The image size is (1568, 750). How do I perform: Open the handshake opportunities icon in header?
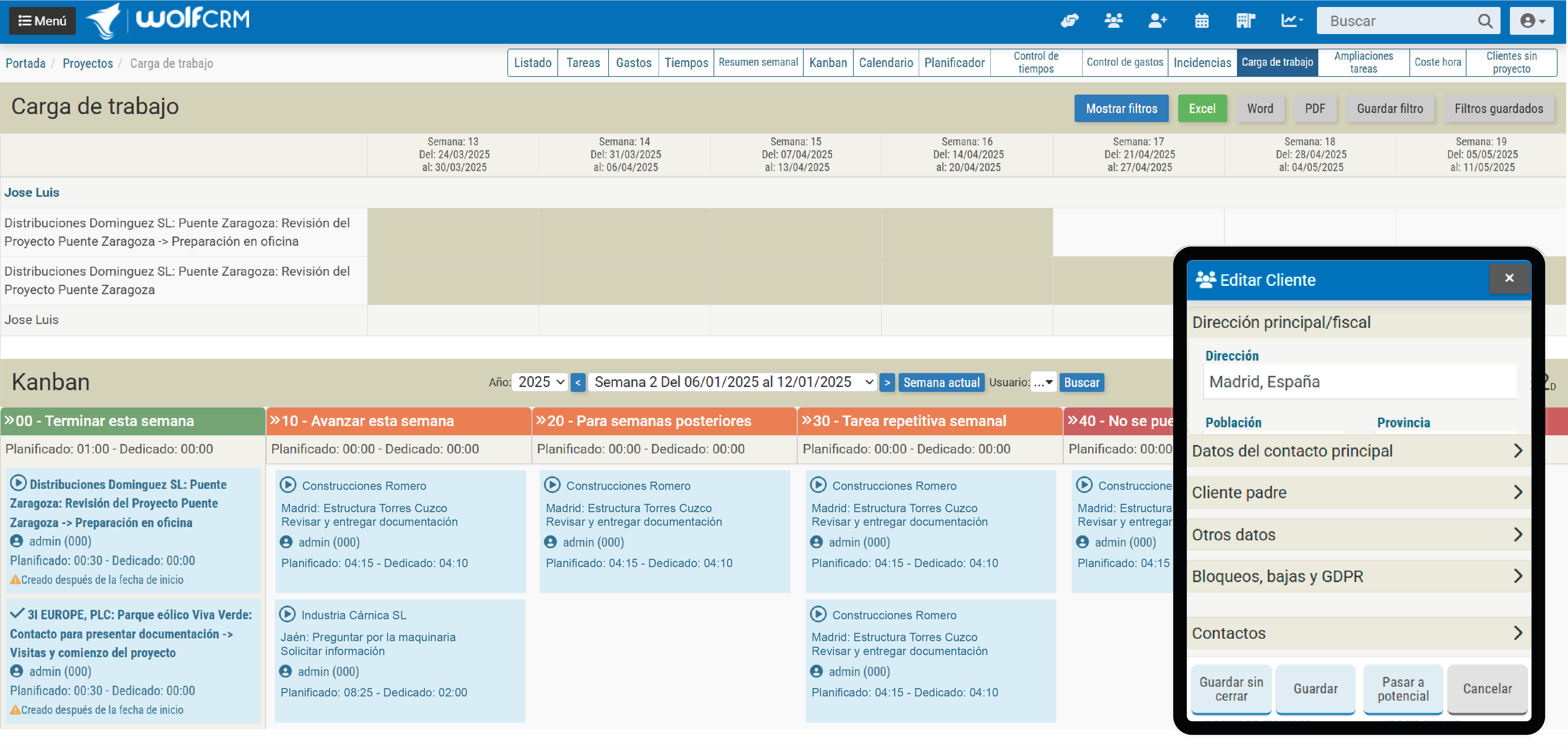(x=1069, y=21)
